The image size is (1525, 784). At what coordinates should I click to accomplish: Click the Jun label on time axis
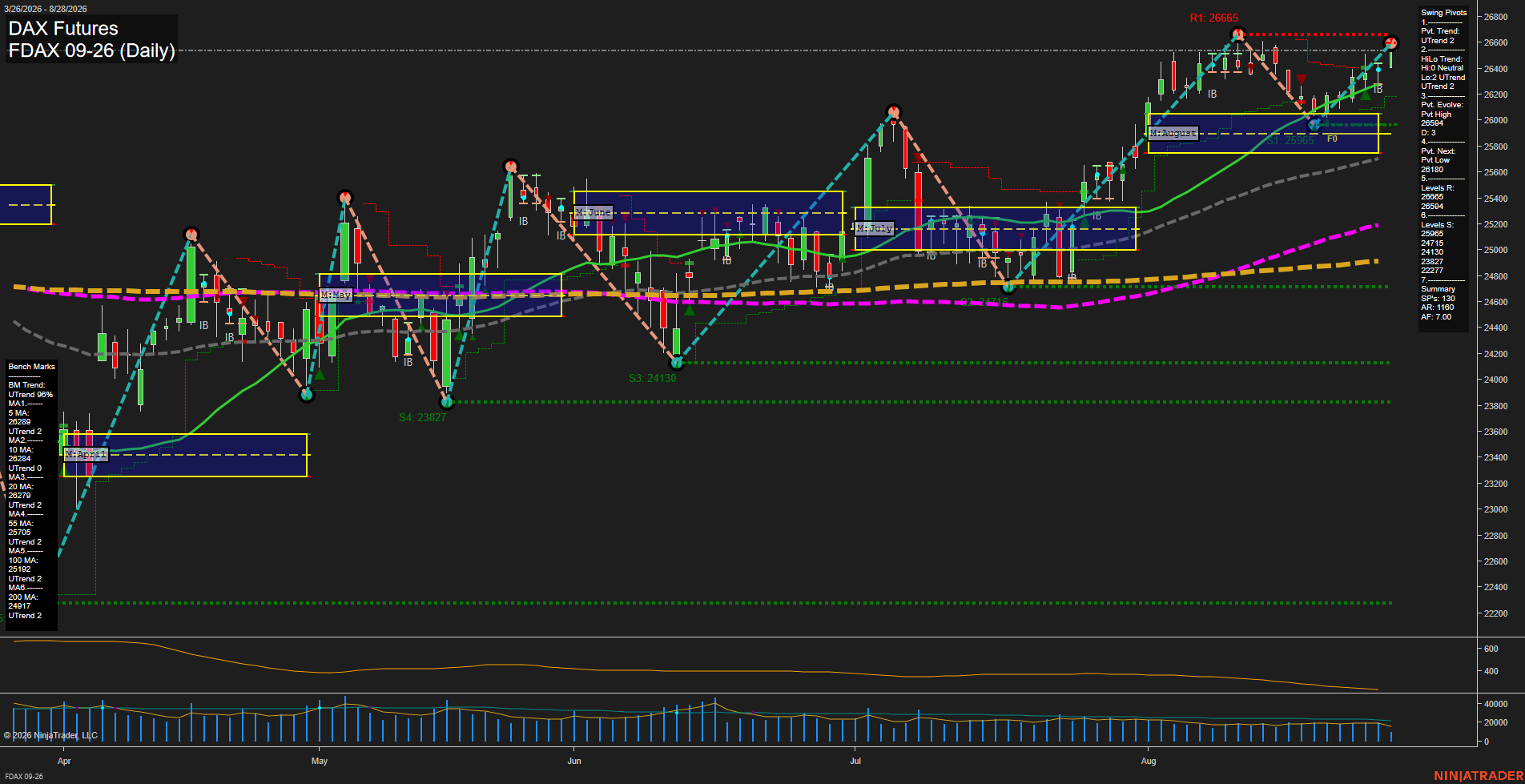[574, 761]
